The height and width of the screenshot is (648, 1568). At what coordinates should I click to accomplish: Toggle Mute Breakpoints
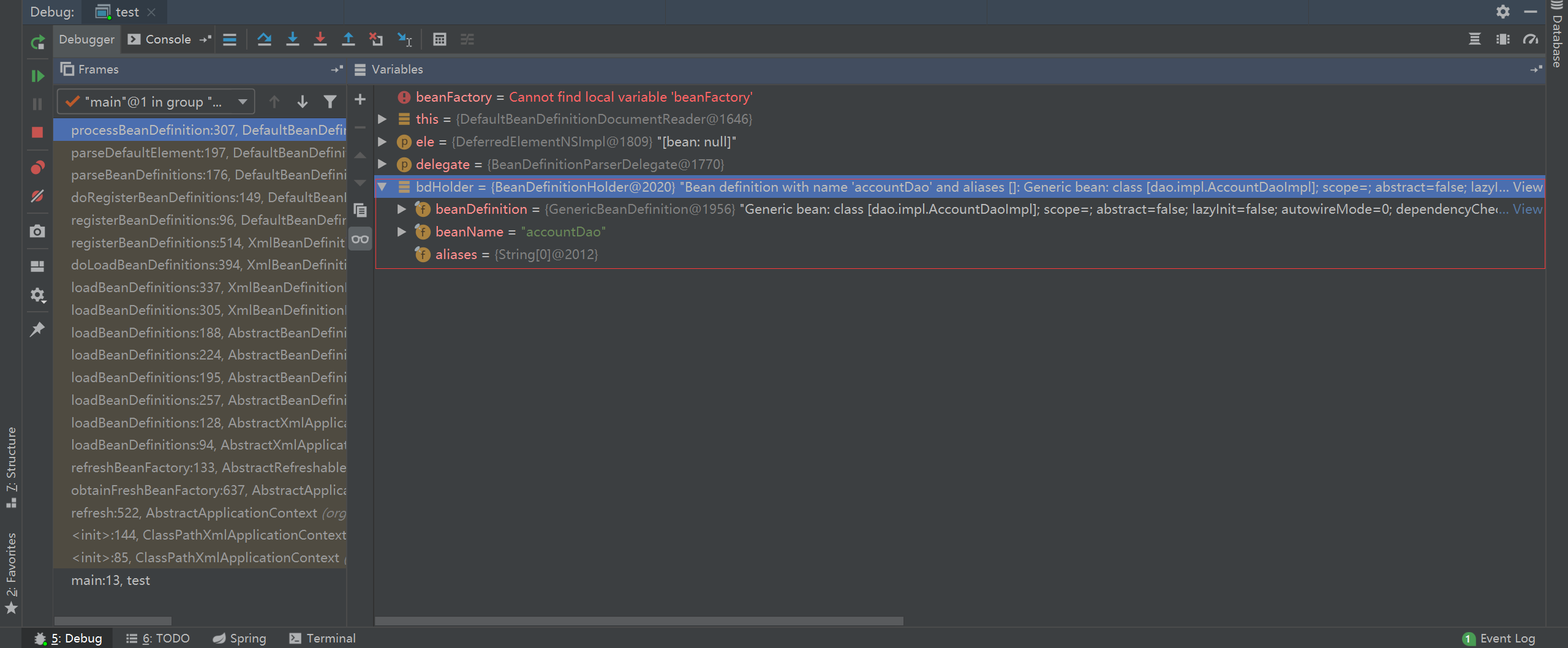[x=37, y=196]
